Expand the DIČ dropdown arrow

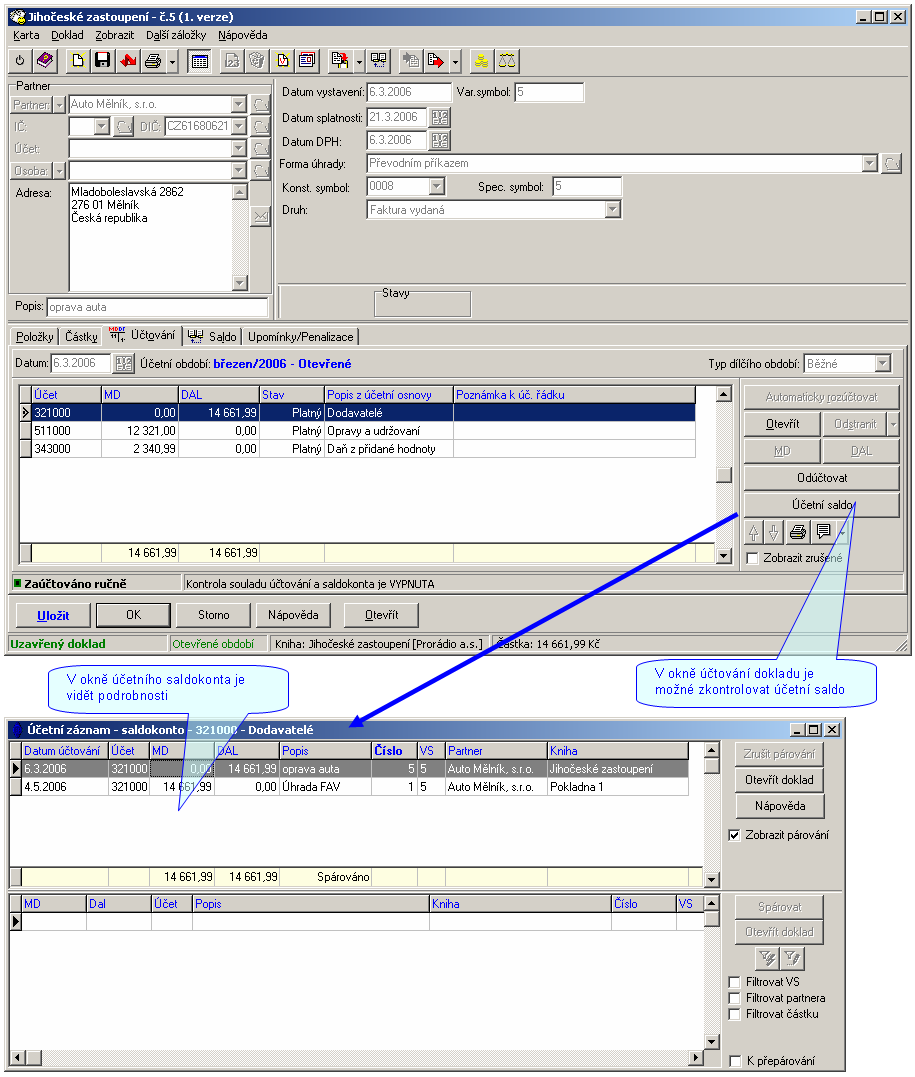pos(239,126)
